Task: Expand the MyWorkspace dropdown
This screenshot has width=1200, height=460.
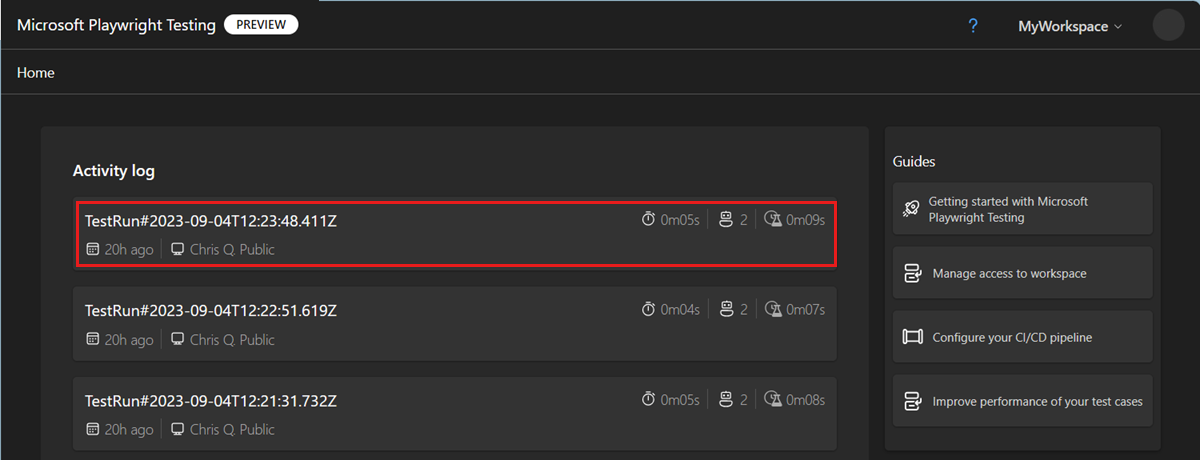Action: (1069, 27)
